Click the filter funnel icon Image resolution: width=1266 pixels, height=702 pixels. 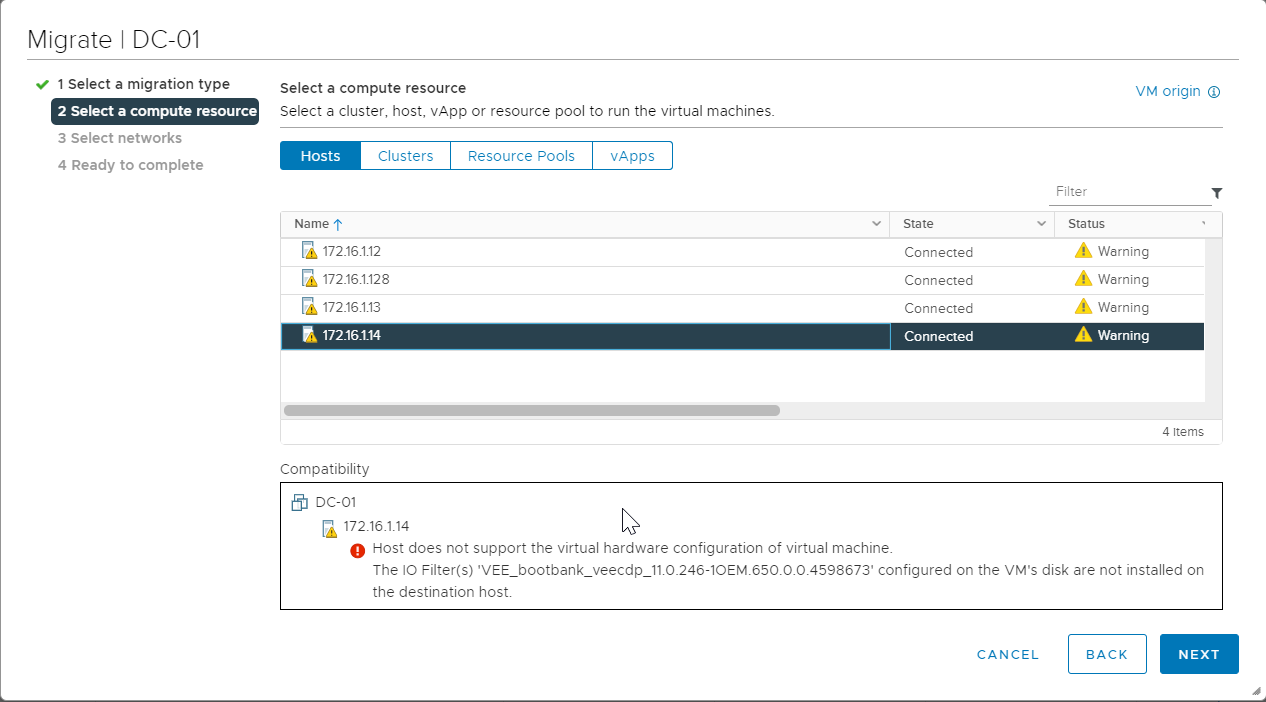click(x=1216, y=193)
